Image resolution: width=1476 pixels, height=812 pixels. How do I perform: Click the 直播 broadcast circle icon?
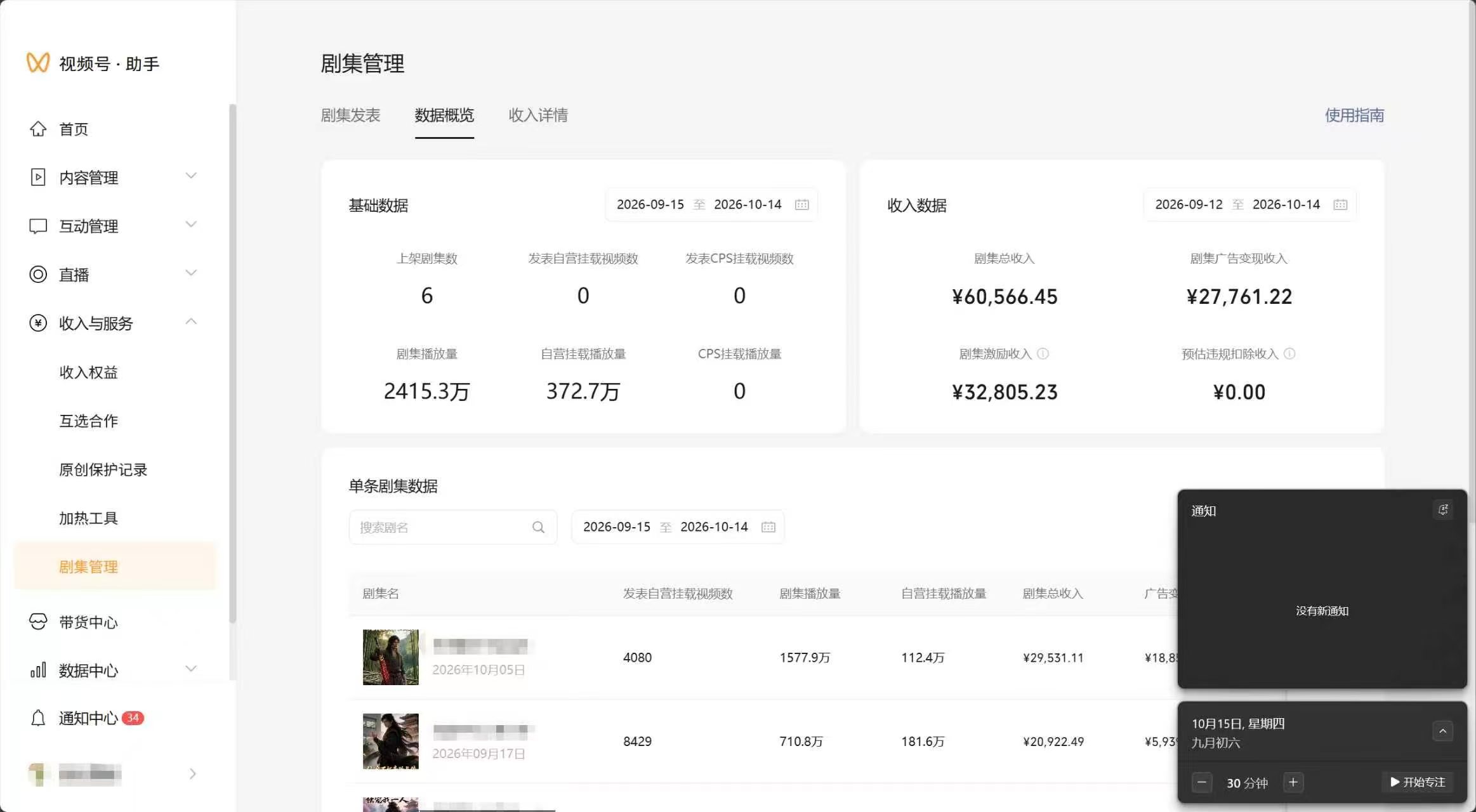click(x=38, y=274)
